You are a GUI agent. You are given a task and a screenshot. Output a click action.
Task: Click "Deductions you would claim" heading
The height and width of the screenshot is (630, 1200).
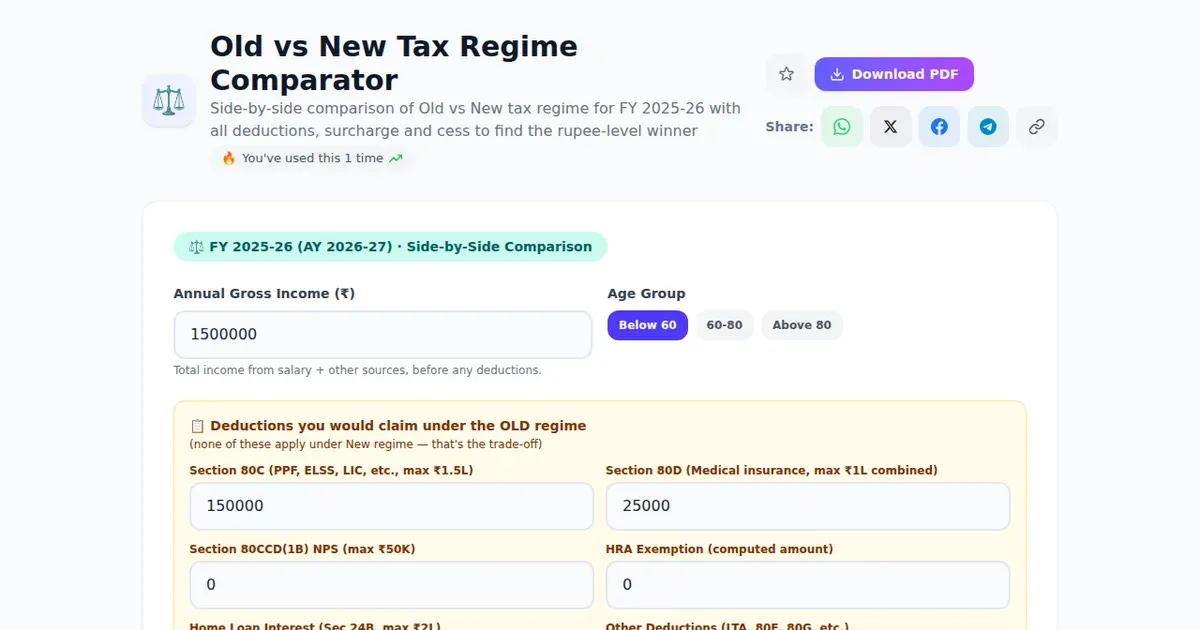(388, 426)
